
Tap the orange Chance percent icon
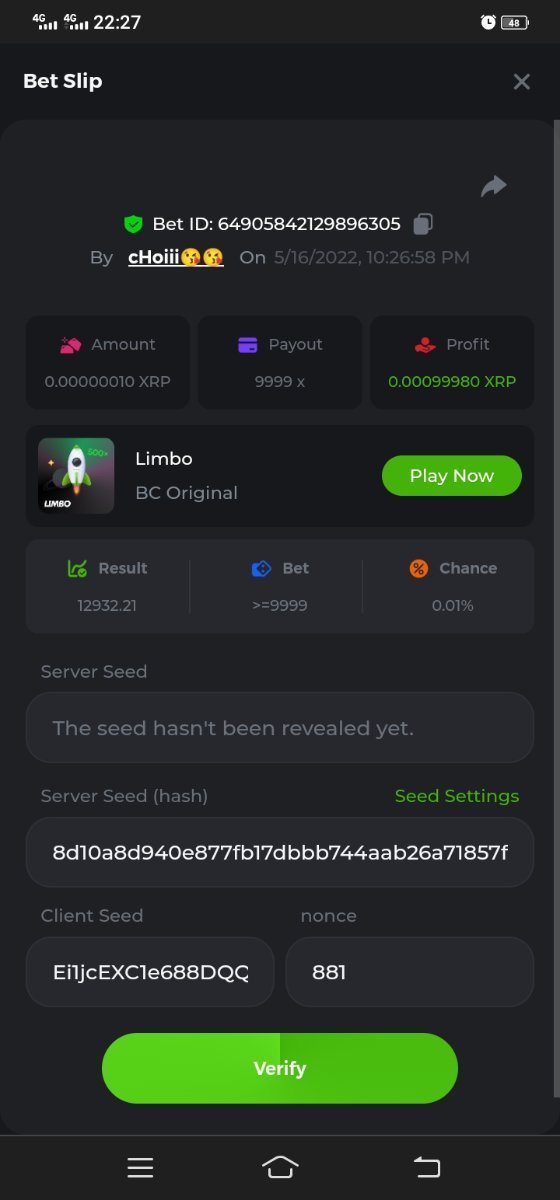(419, 568)
